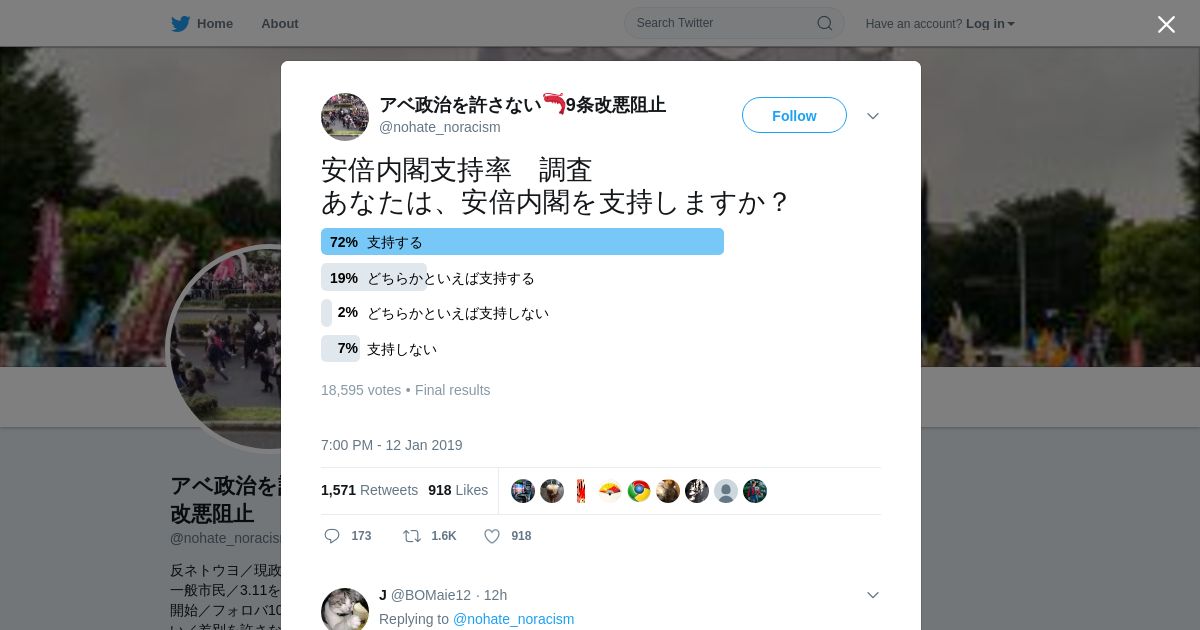This screenshot has width=1200, height=630.
Task: Follow the @nohate_noracism account
Action: (x=794, y=115)
